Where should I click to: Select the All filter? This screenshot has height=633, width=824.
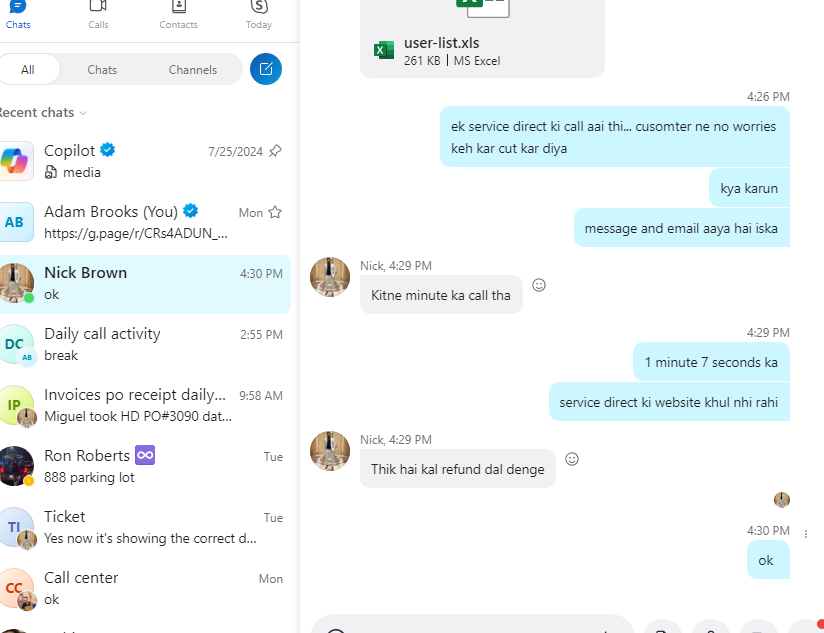point(28,70)
